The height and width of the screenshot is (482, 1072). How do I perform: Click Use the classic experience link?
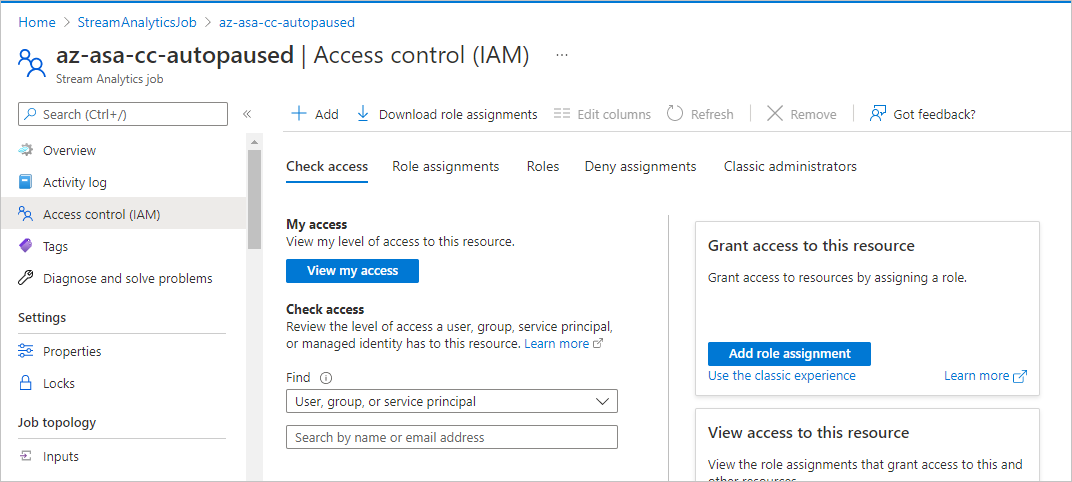(781, 376)
